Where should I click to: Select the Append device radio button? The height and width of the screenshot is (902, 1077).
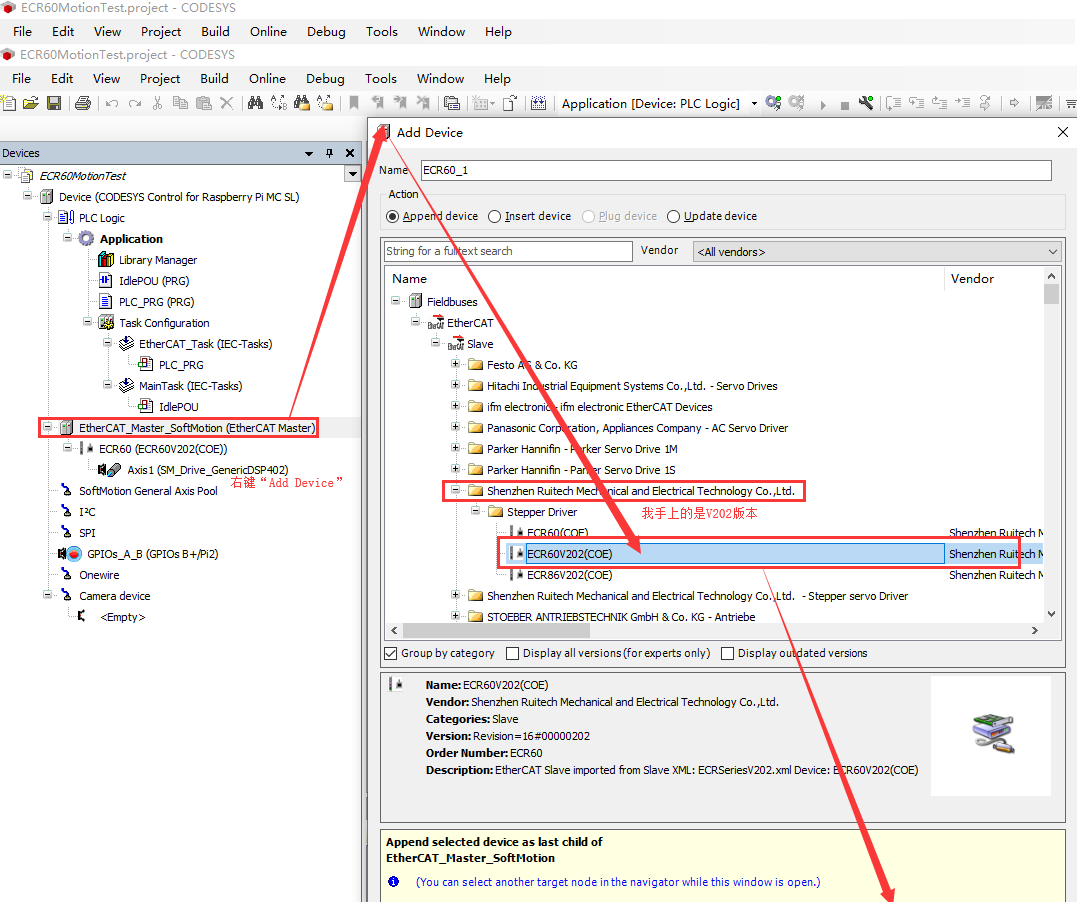pos(392,216)
